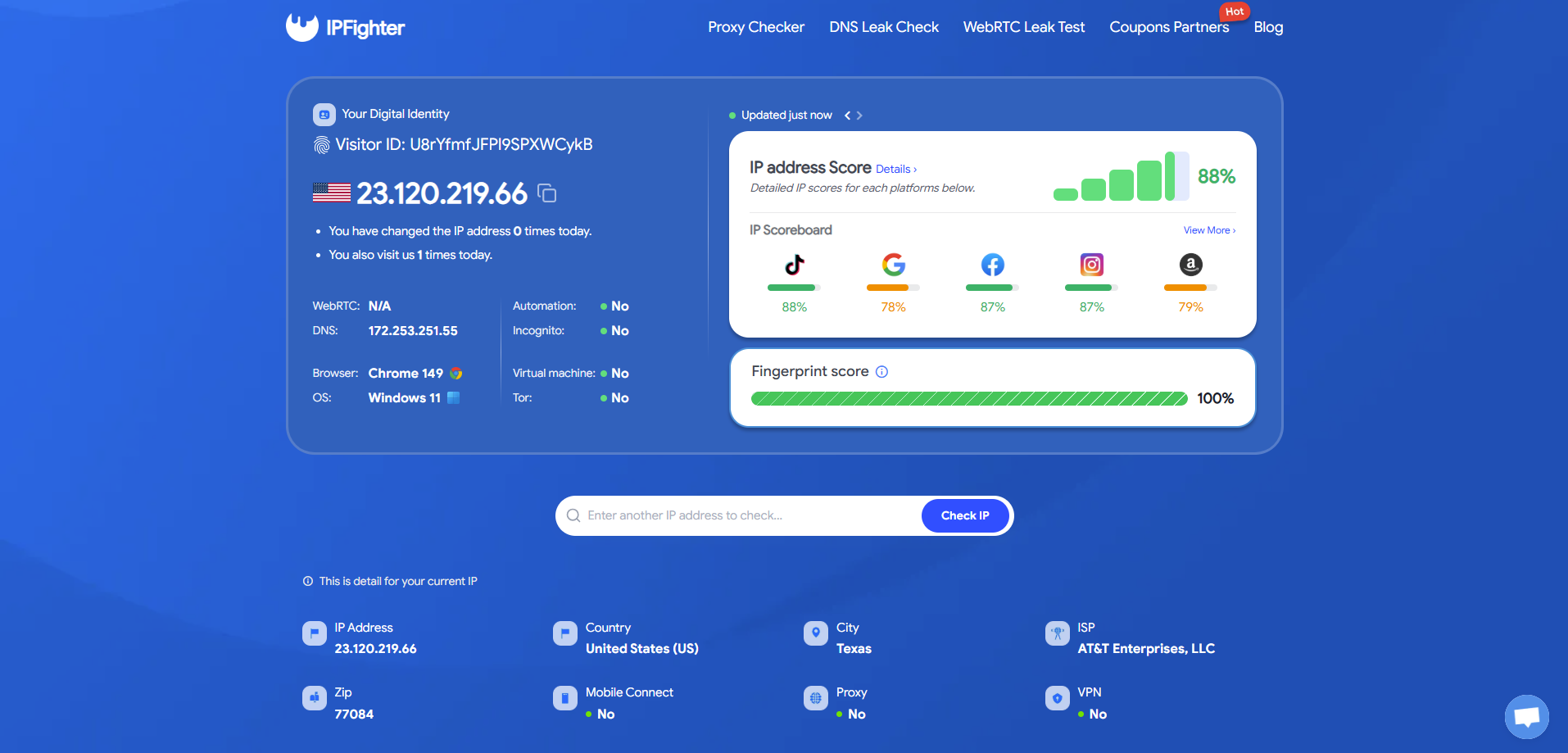The width and height of the screenshot is (1568, 753).
Task: Open WebRTC Leak Test page
Action: pyautogui.click(x=1024, y=27)
